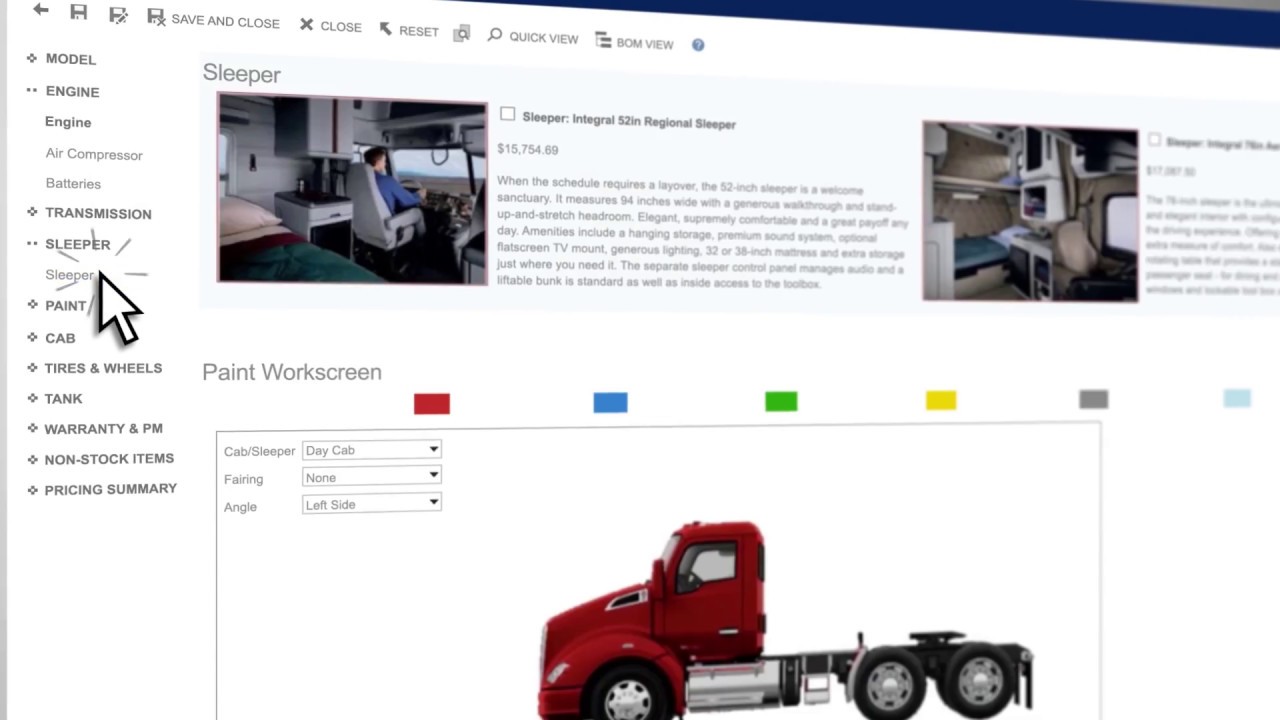1280x720 pixels.
Task: Expand the TRANSMISSION section
Action: [89, 213]
